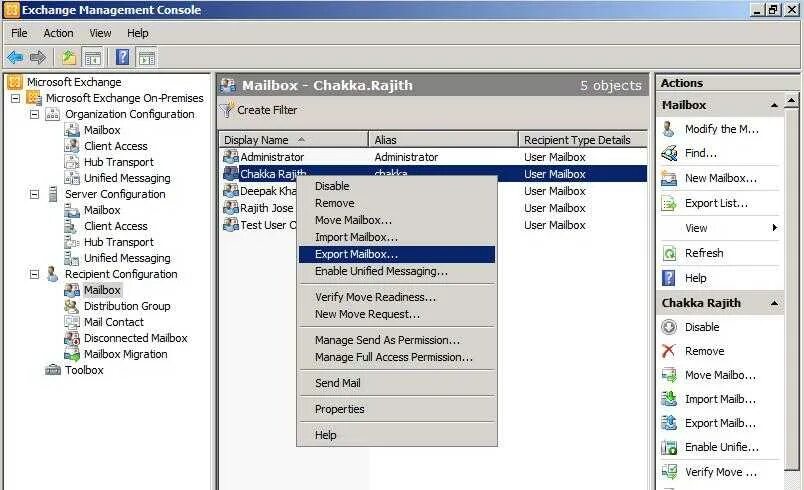Click the Export Mailb... action icon
Screen dimensions: 804x490
[669, 423]
